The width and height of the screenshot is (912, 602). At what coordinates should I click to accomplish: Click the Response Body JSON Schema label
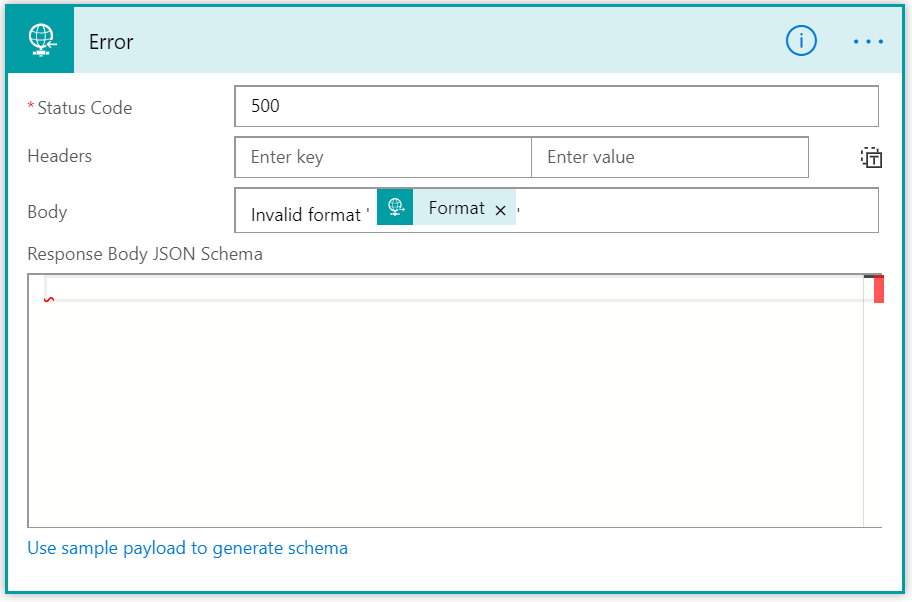[145, 254]
